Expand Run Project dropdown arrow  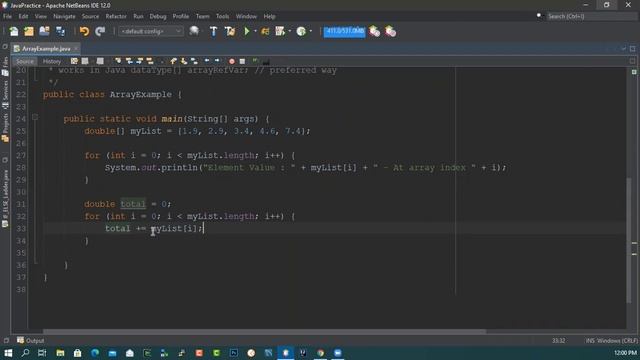[255, 31]
